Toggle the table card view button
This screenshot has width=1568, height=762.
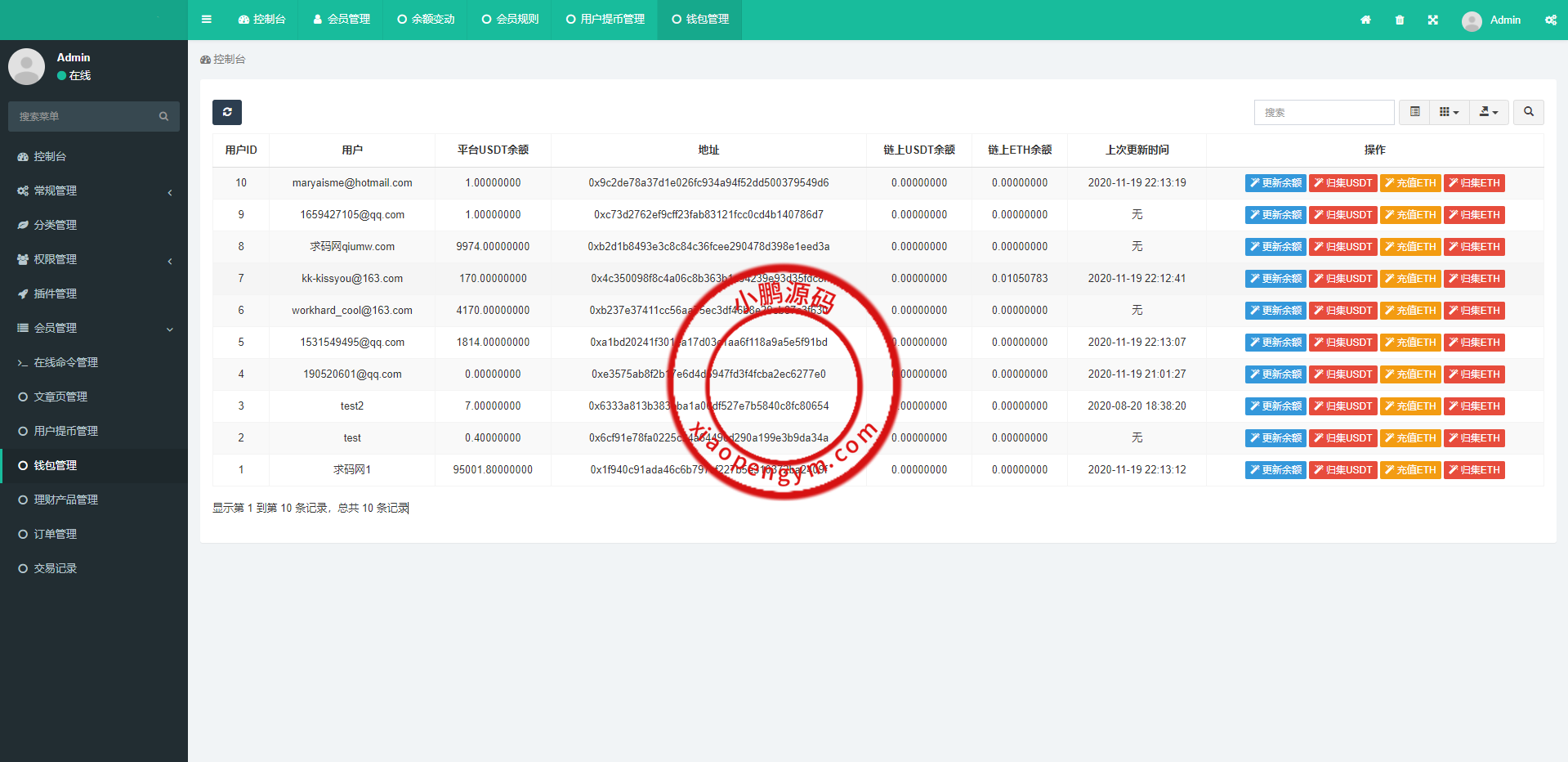tap(1414, 112)
